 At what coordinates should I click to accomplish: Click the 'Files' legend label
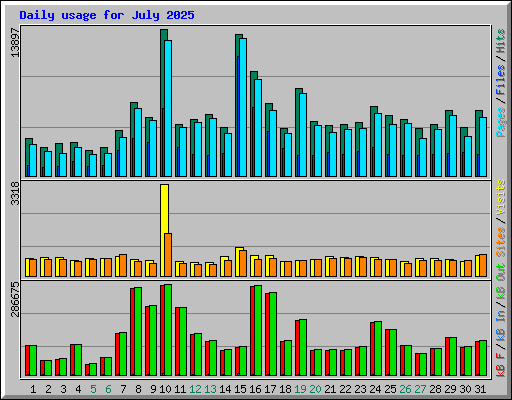point(501,80)
